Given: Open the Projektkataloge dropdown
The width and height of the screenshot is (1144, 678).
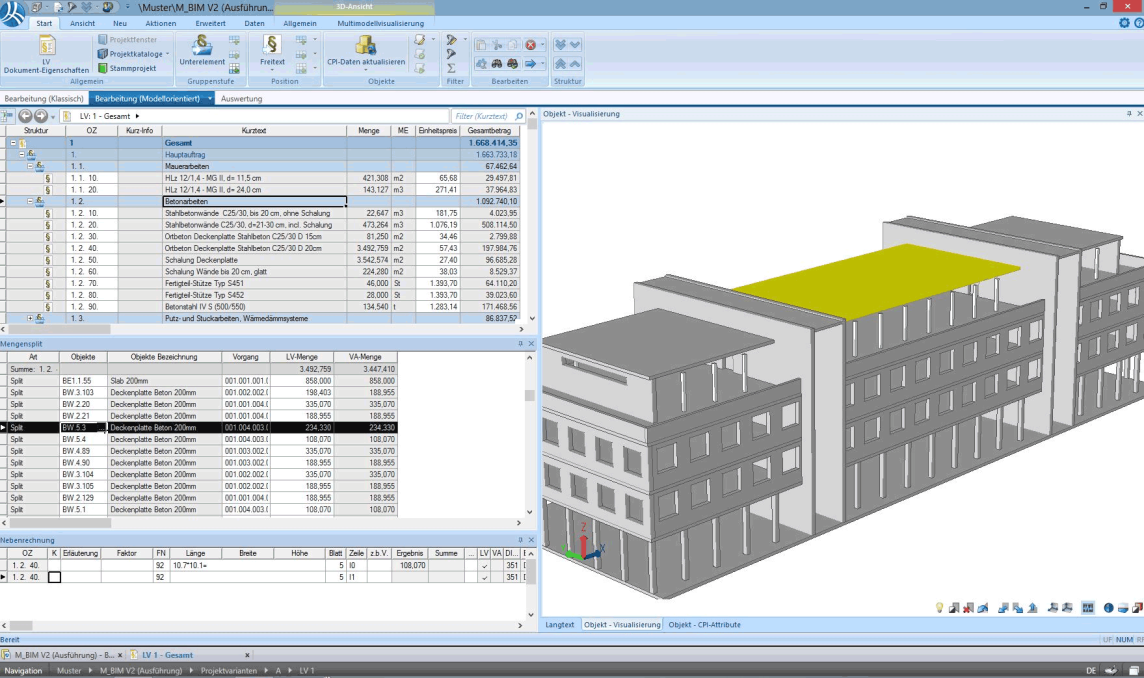Looking at the screenshot, I should click(167, 54).
